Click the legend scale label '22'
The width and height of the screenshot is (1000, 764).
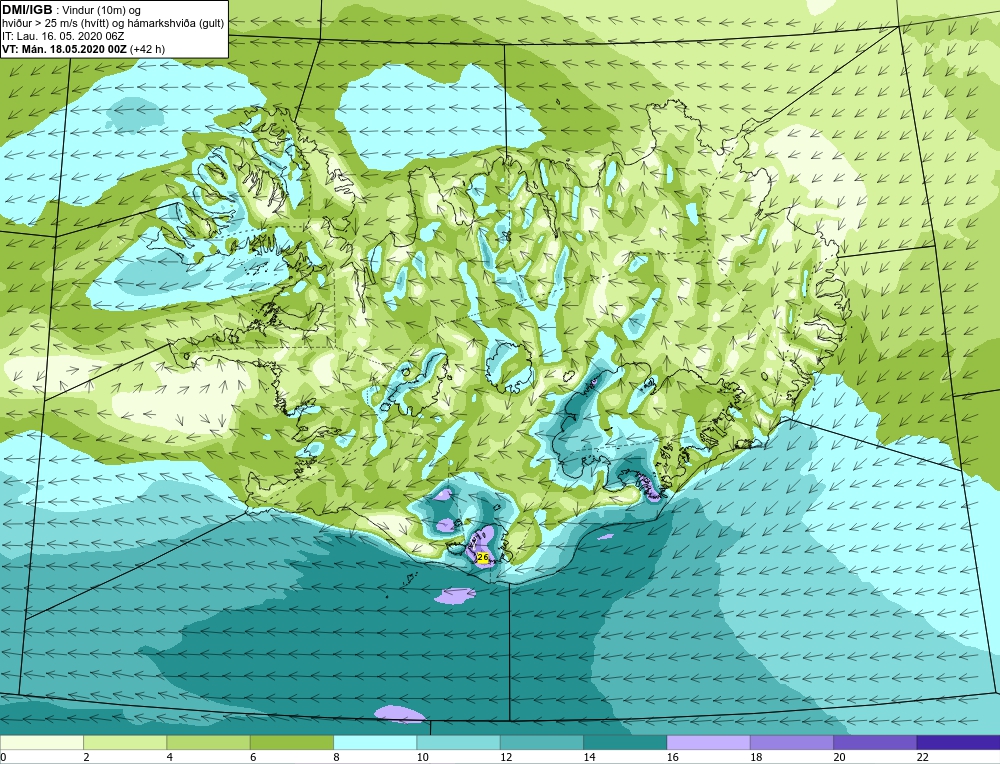point(922,757)
